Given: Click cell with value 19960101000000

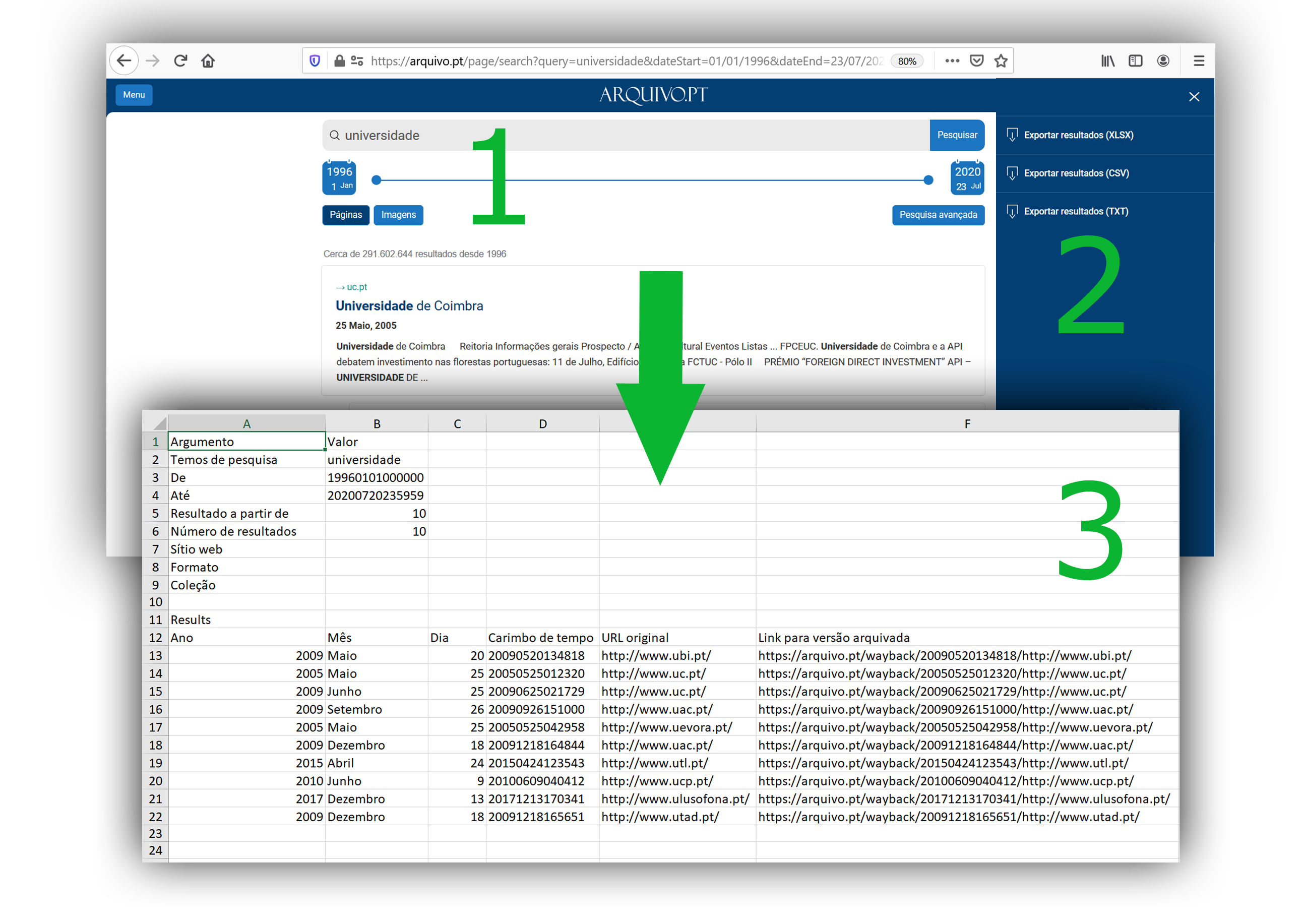Looking at the screenshot, I should tap(377, 477).
